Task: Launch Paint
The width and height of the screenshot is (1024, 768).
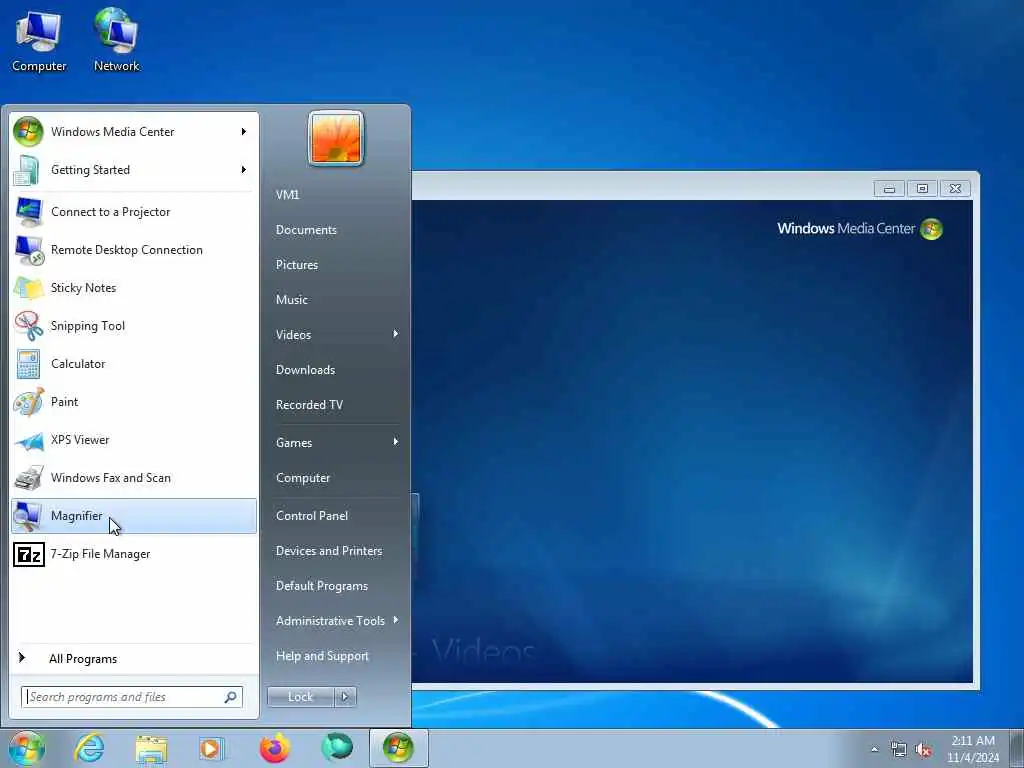Action: 134,402
